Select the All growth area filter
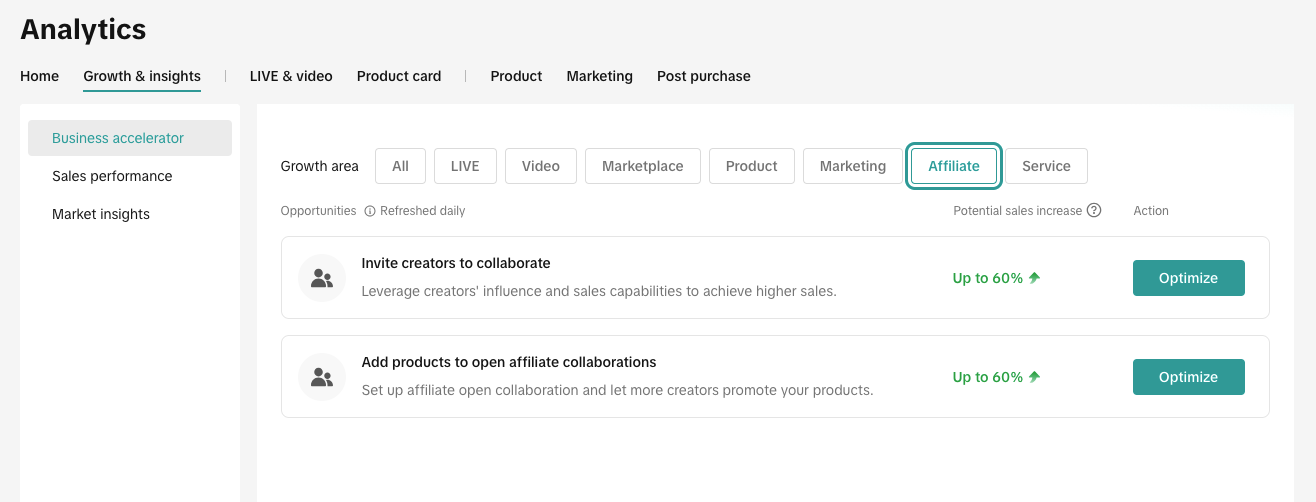 pyautogui.click(x=400, y=166)
